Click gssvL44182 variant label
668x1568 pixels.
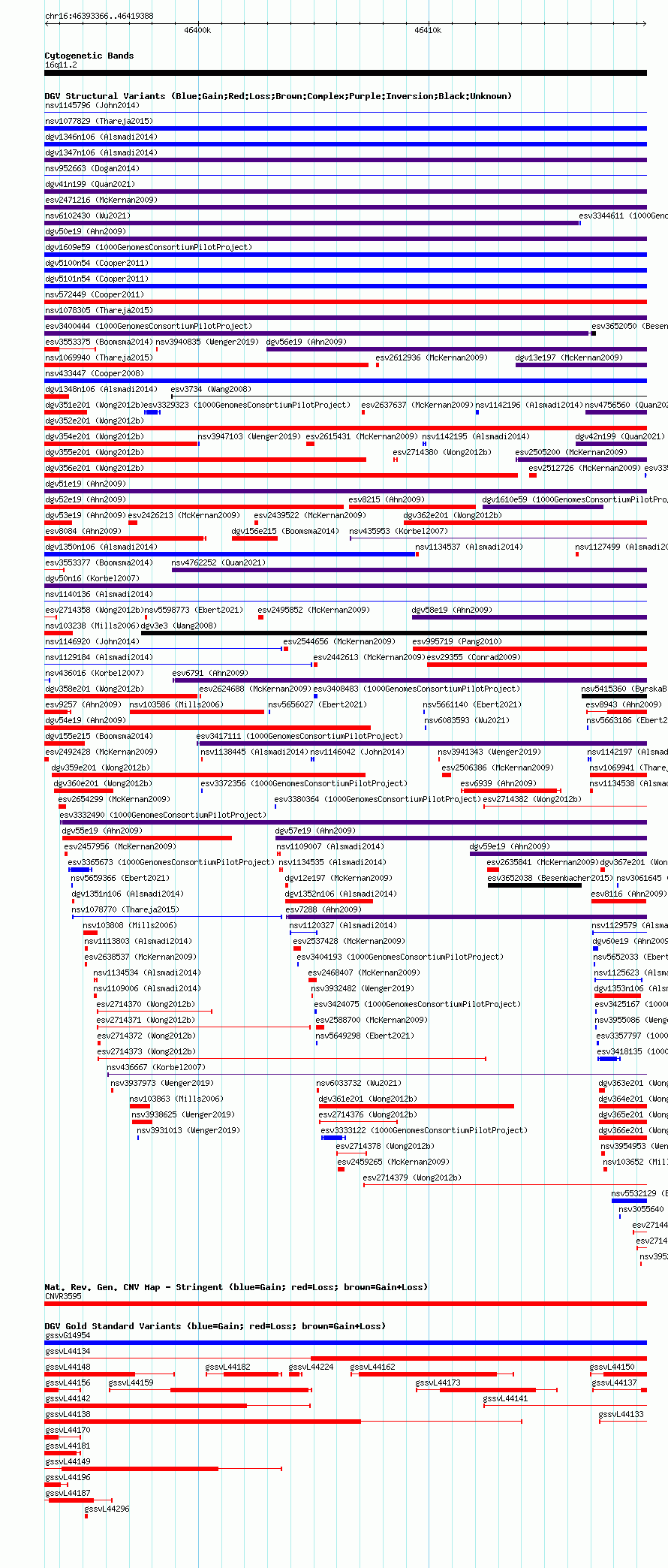coord(228,1367)
